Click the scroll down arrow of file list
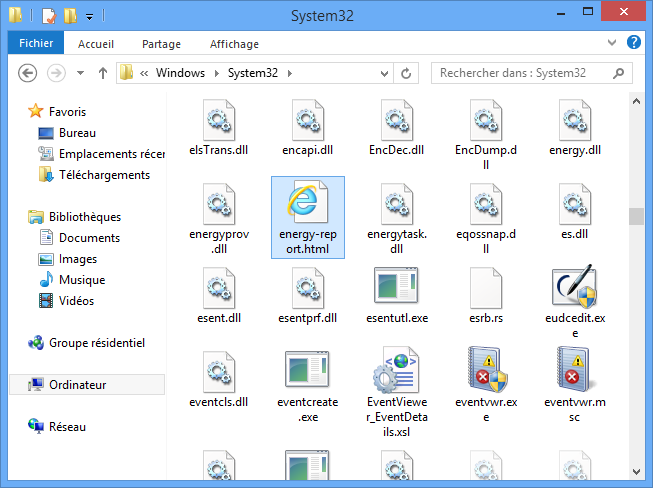The height and width of the screenshot is (488, 653). (x=636, y=471)
